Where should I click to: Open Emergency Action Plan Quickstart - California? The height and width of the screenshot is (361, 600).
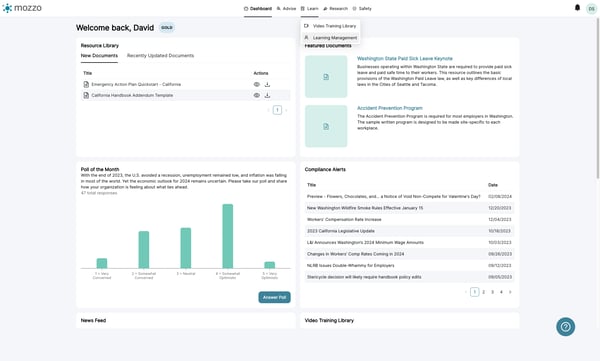136,84
